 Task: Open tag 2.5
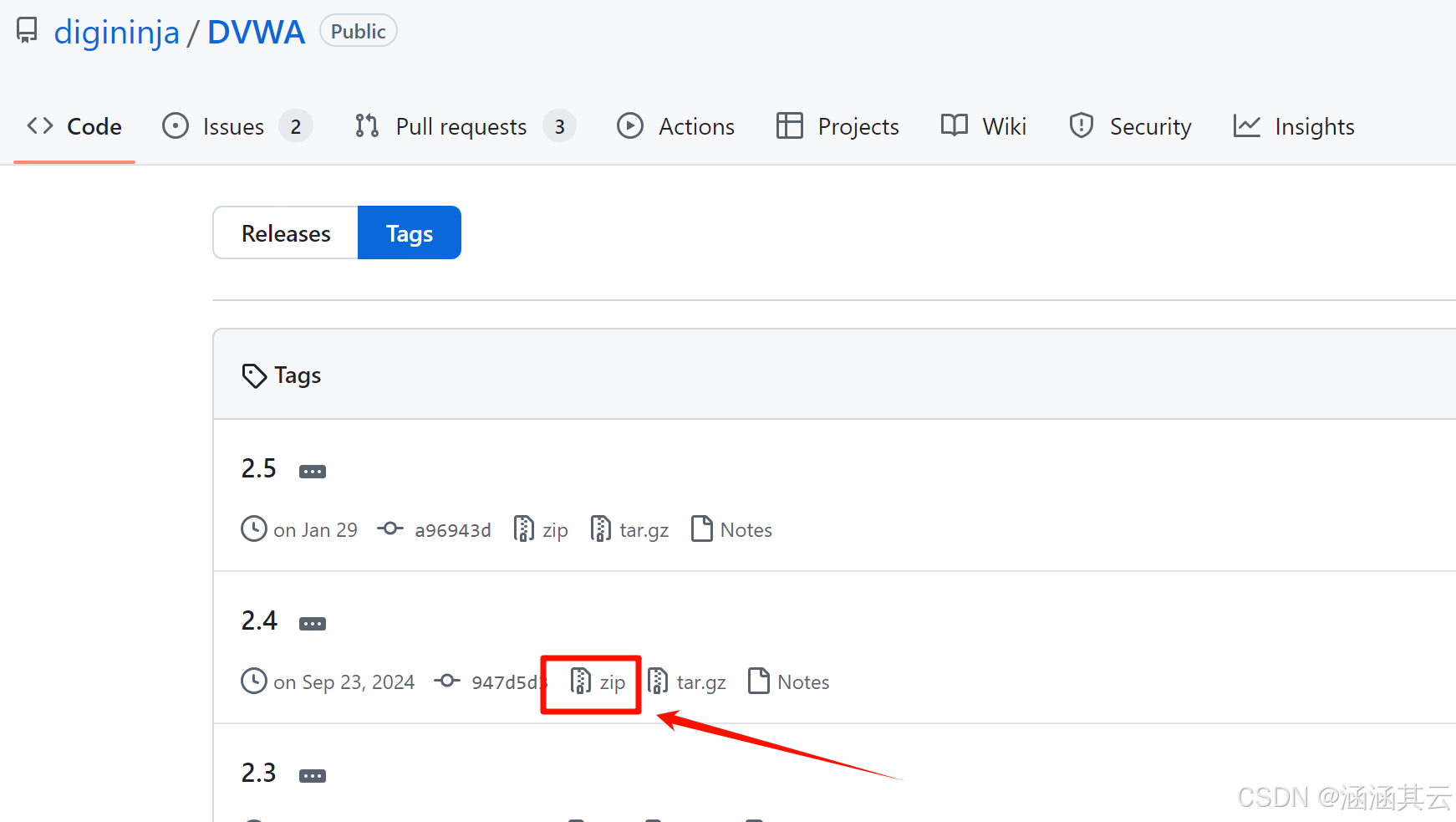coord(259,468)
